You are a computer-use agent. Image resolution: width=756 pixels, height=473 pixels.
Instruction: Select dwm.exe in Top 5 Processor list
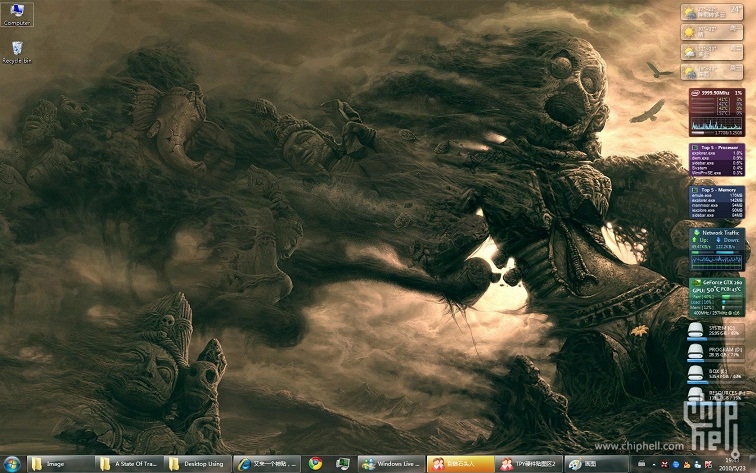(x=700, y=158)
